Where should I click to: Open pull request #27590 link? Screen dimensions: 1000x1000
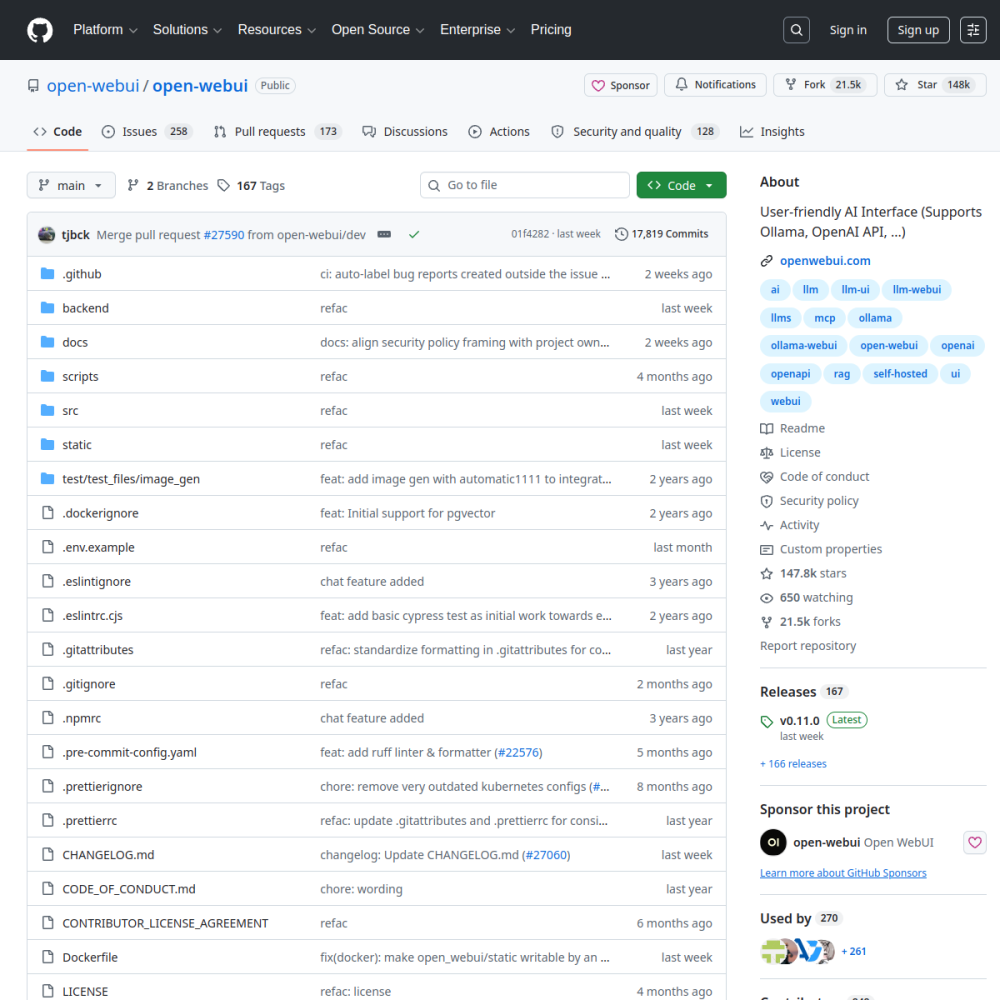point(224,235)
